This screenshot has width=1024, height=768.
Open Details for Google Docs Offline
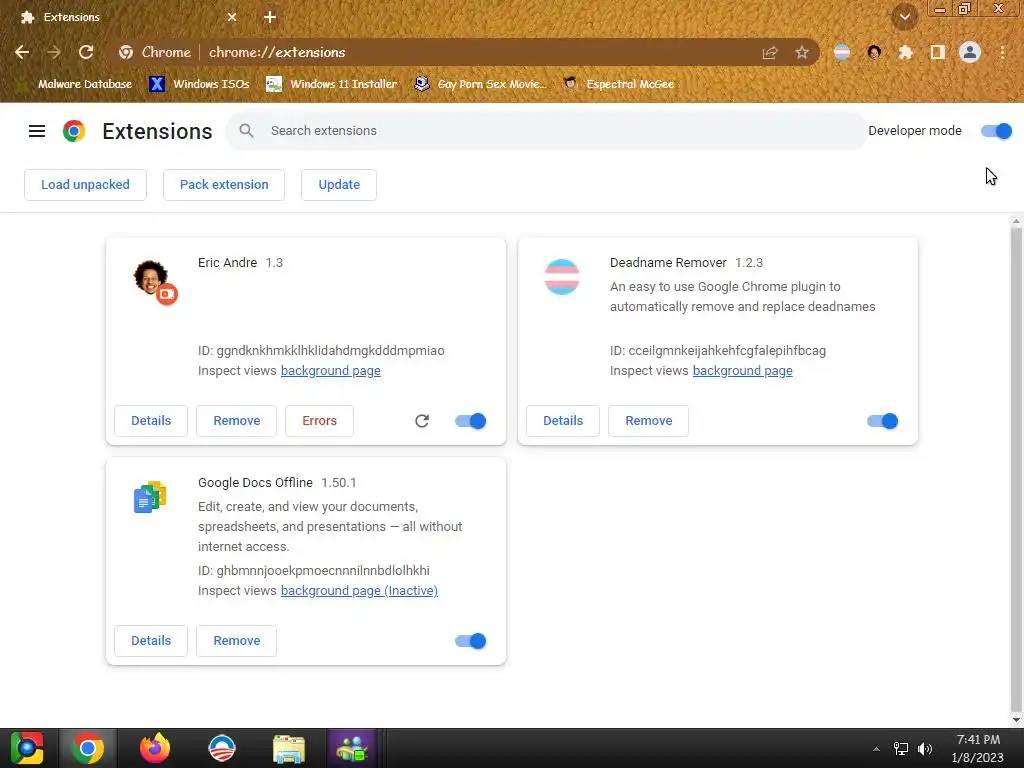(x=151, y=641)
